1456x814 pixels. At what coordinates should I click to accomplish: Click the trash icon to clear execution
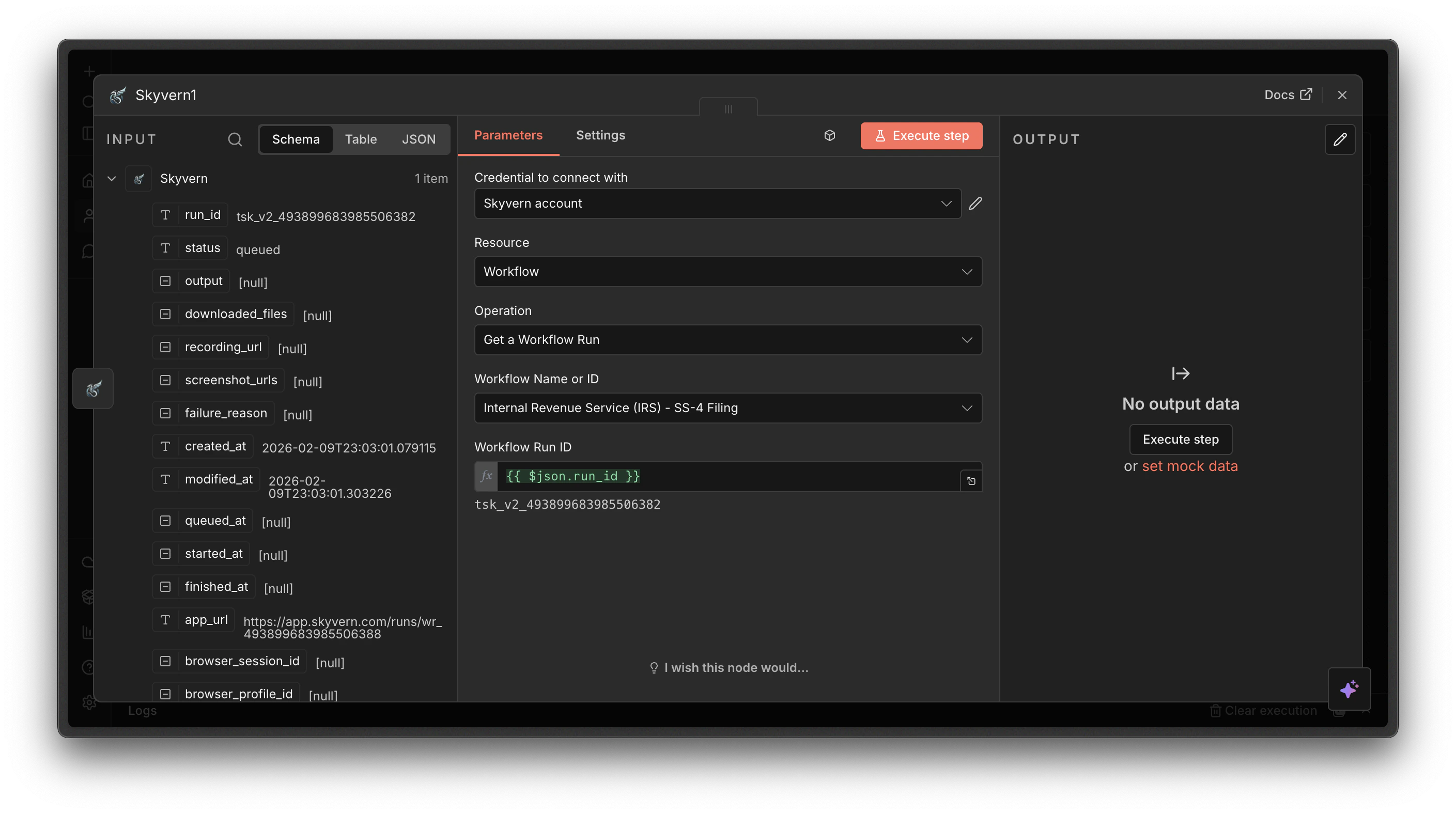coord(1215,711)
